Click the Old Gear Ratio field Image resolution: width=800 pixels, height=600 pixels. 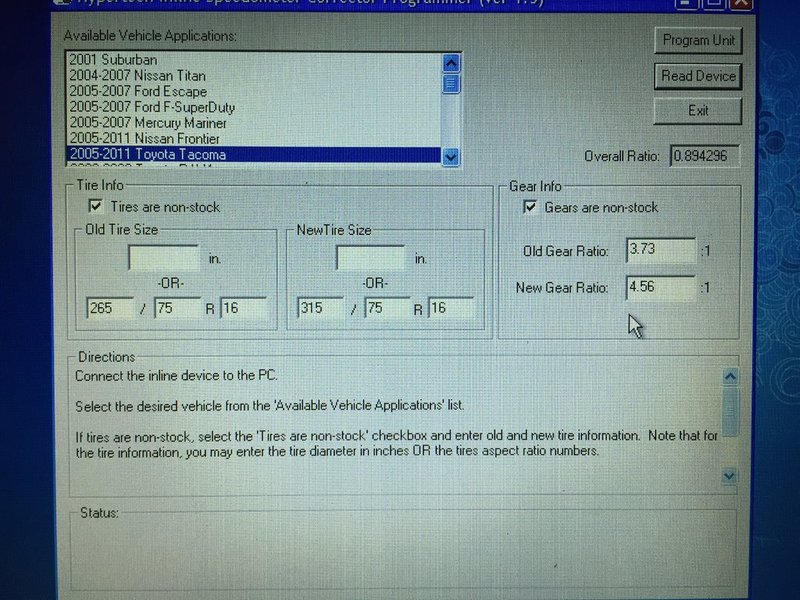pos(661,250)
